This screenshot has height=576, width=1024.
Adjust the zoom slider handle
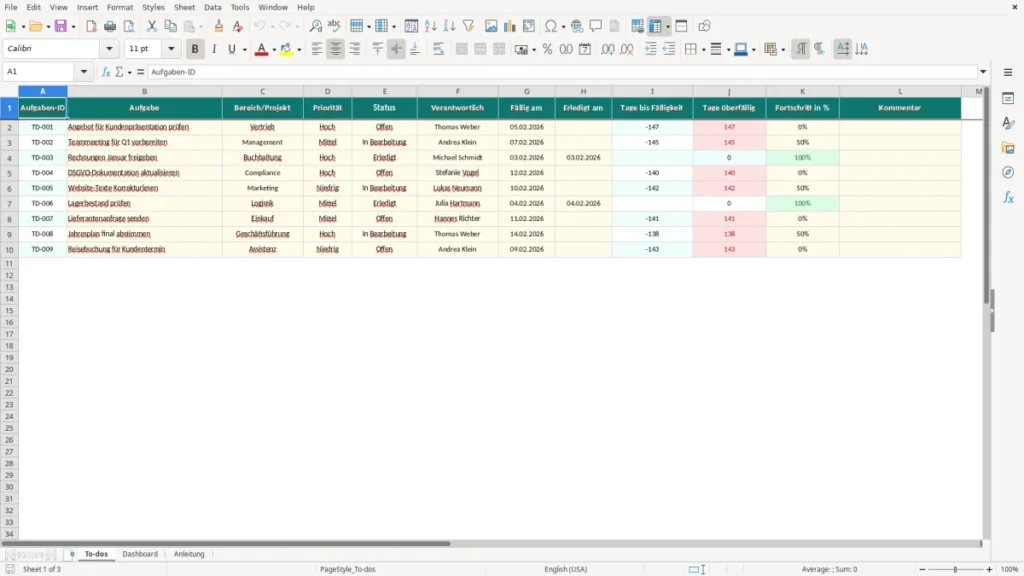(x=955, y=569)
